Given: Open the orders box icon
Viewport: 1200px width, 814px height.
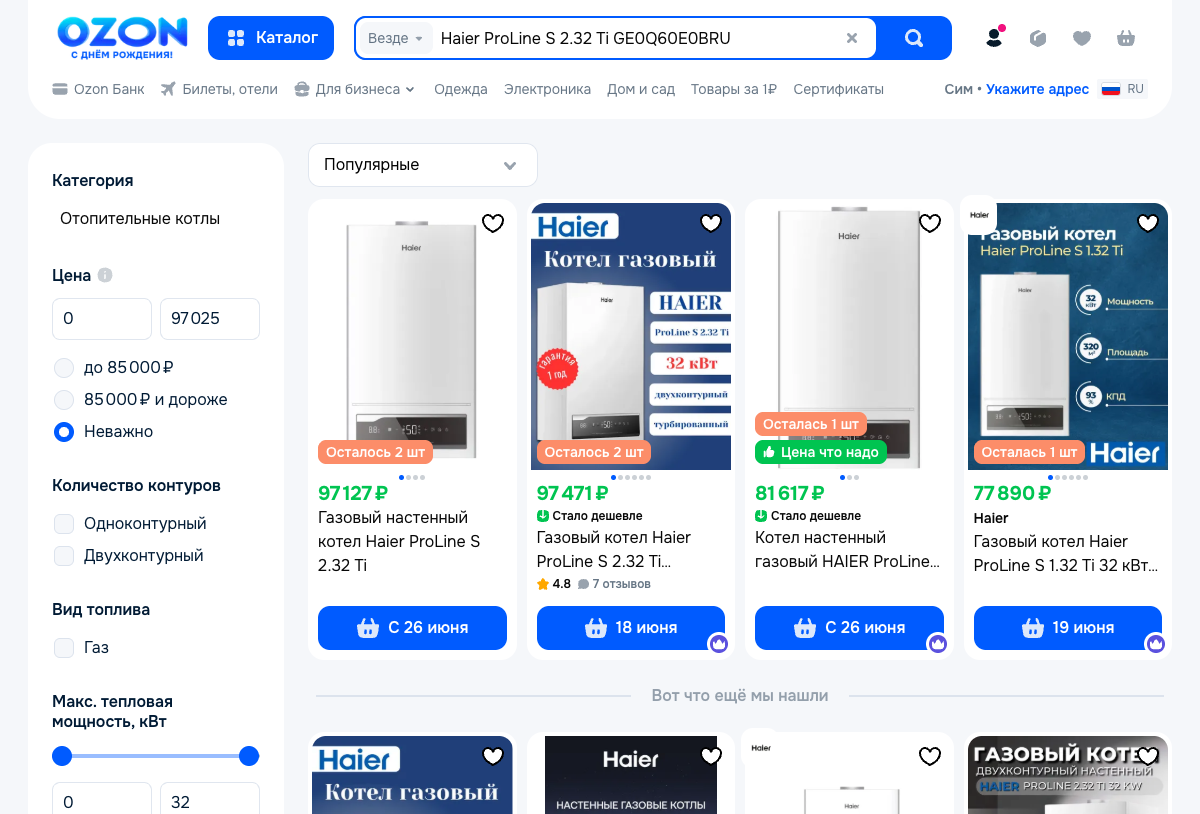Looking at the screenshot, I should click(1038, 38).
